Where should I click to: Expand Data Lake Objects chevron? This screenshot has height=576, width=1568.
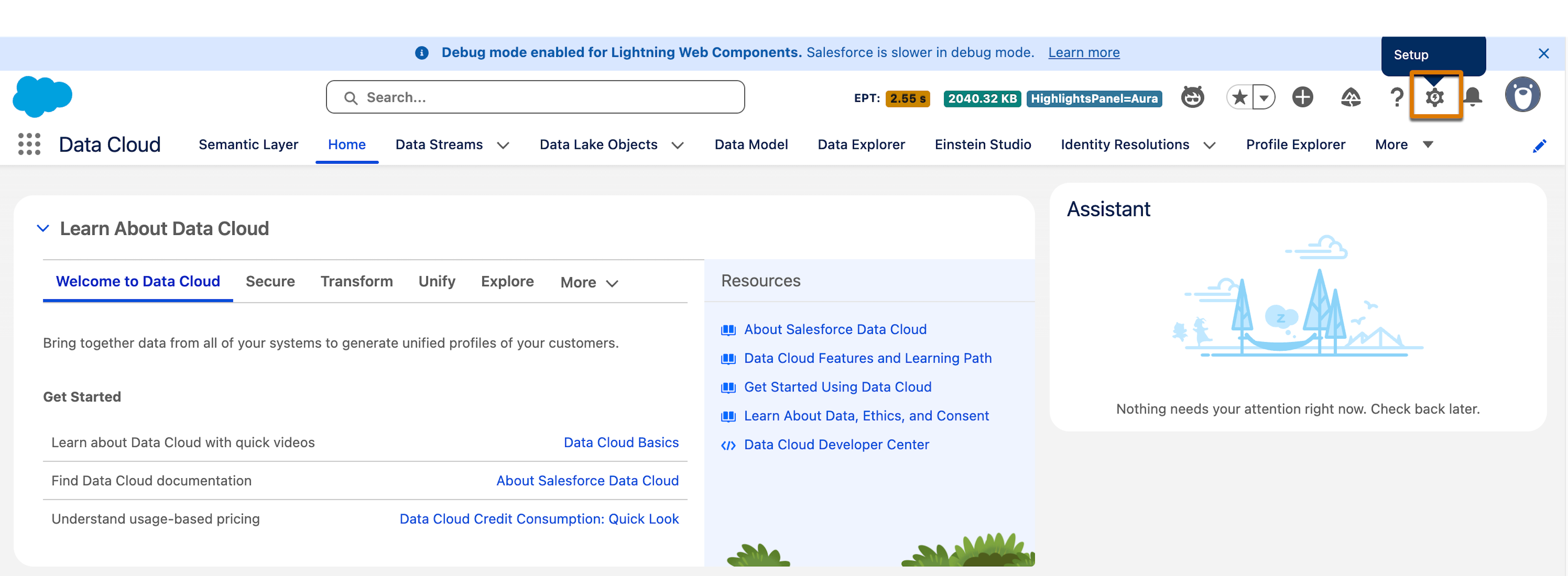coord(678,146)
